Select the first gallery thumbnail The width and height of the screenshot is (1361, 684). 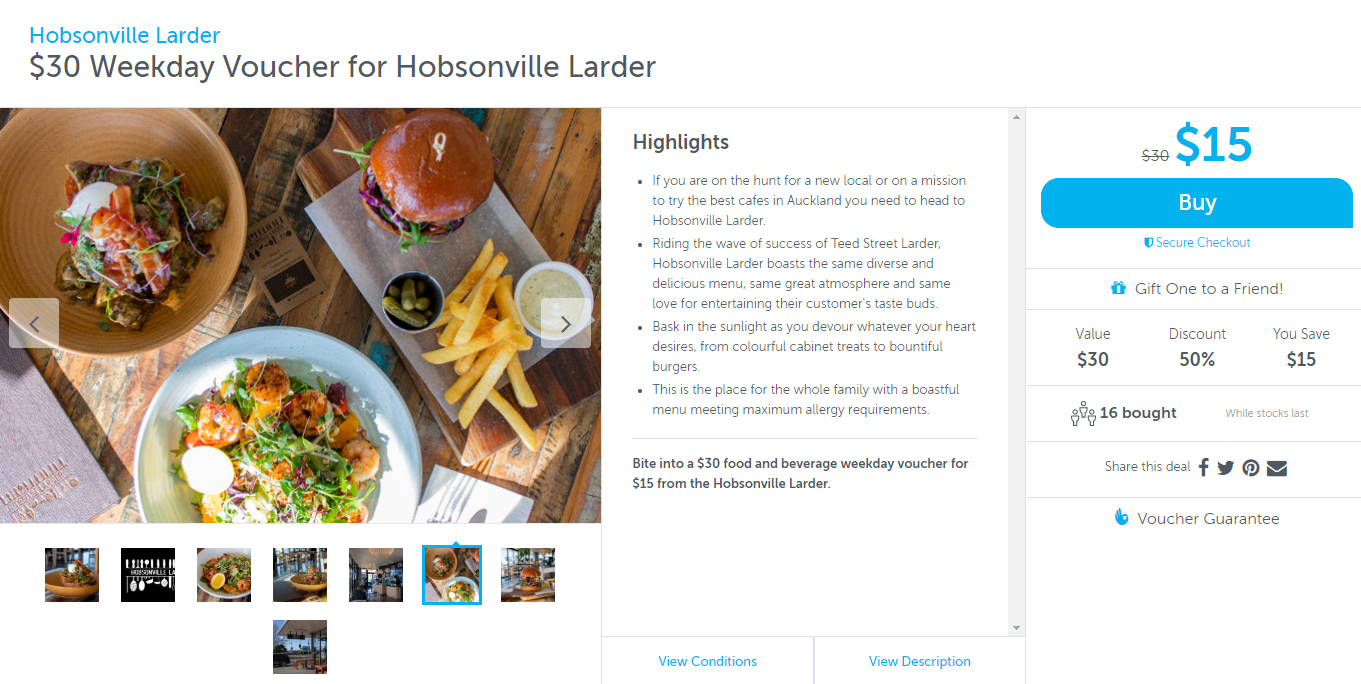72,575
